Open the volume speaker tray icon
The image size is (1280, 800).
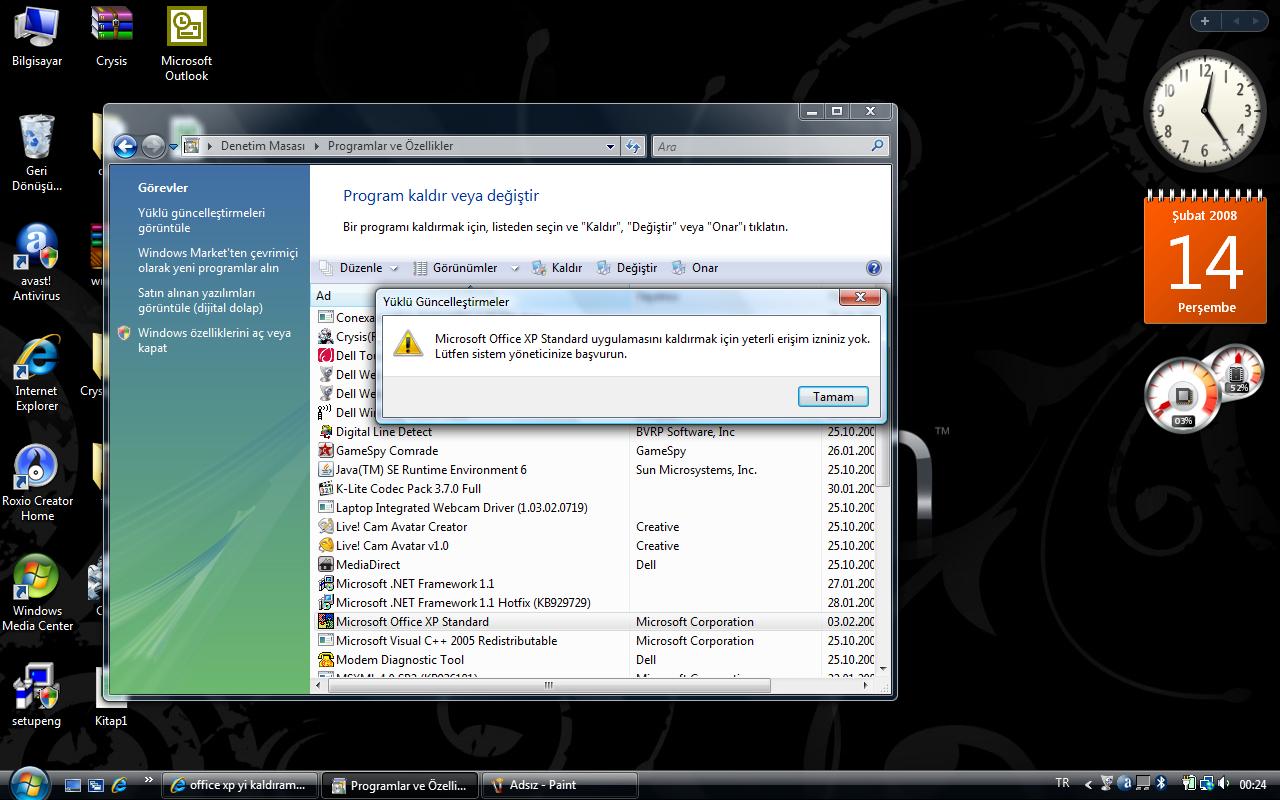click(x=1225, y=784)
